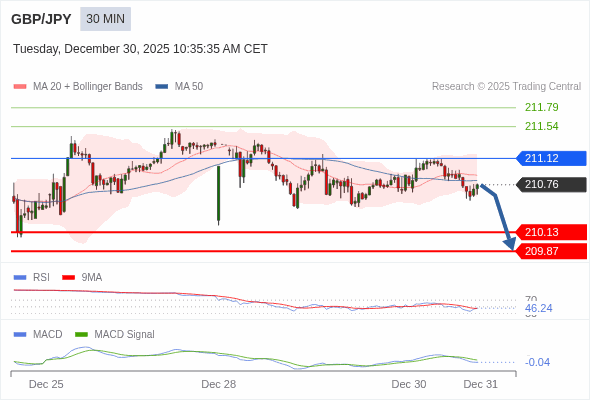Click the Dec 25 date axis label
This screenshot has height=400, width=590.
point(46,384)
